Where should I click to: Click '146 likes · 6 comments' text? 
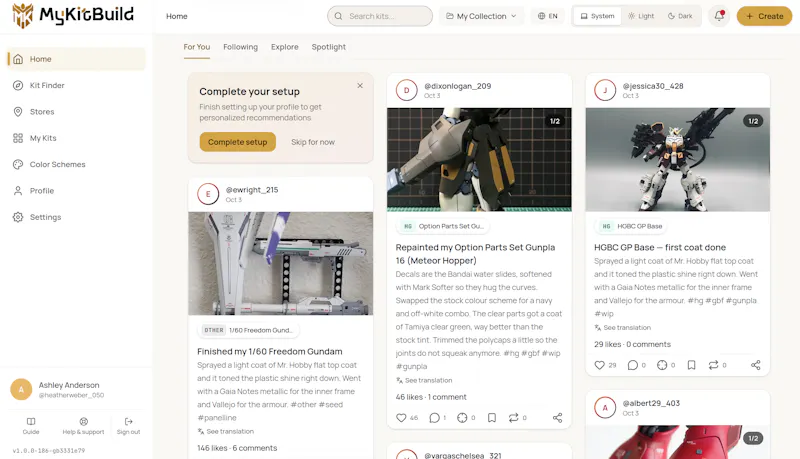point(237,448)
